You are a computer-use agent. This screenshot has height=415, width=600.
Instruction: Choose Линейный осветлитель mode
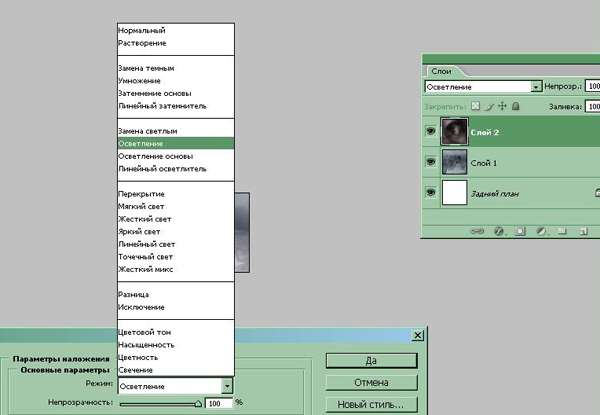tap(176, 169)
